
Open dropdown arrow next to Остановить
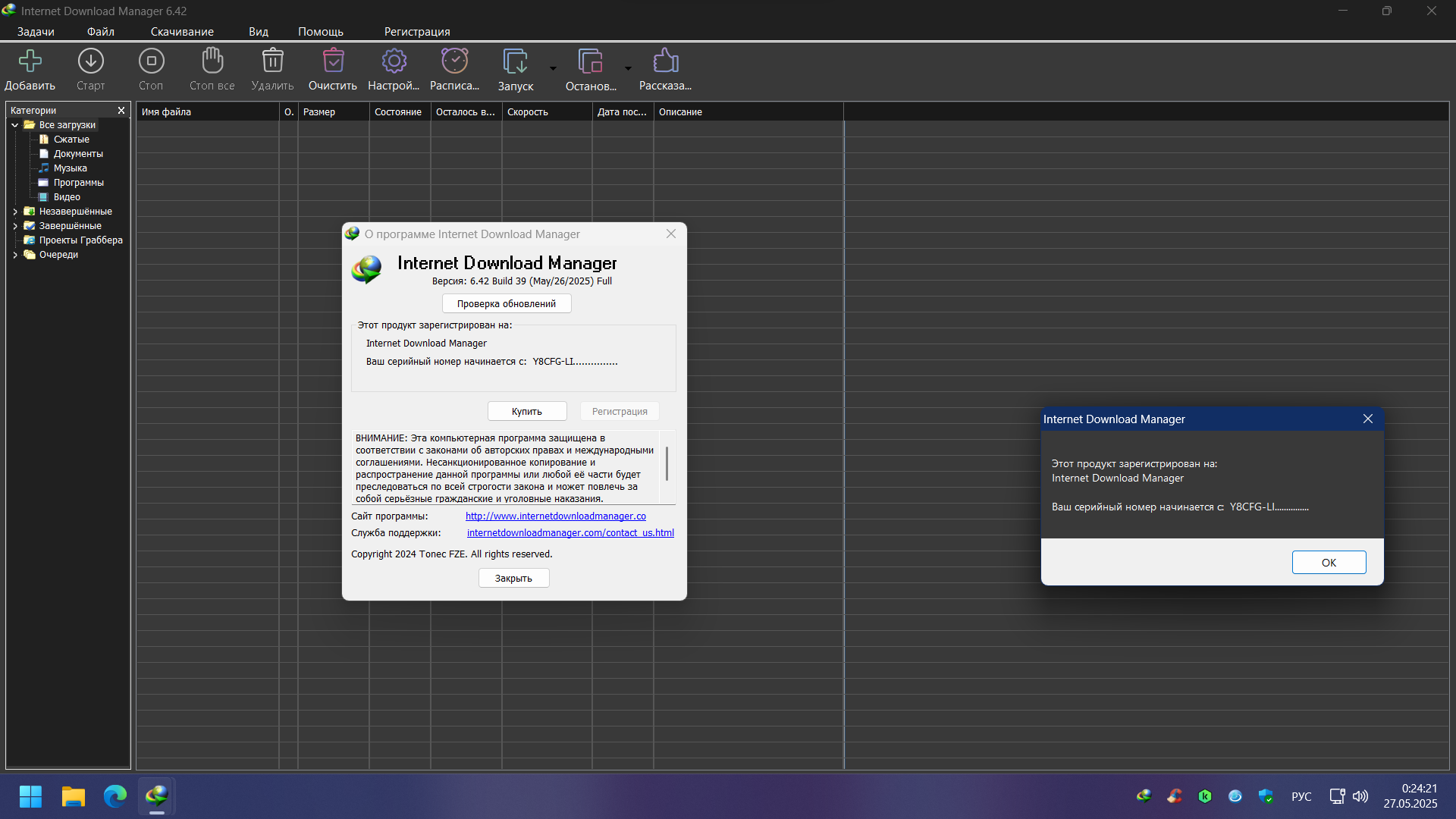pyautogui.click(x=628, y=68)
